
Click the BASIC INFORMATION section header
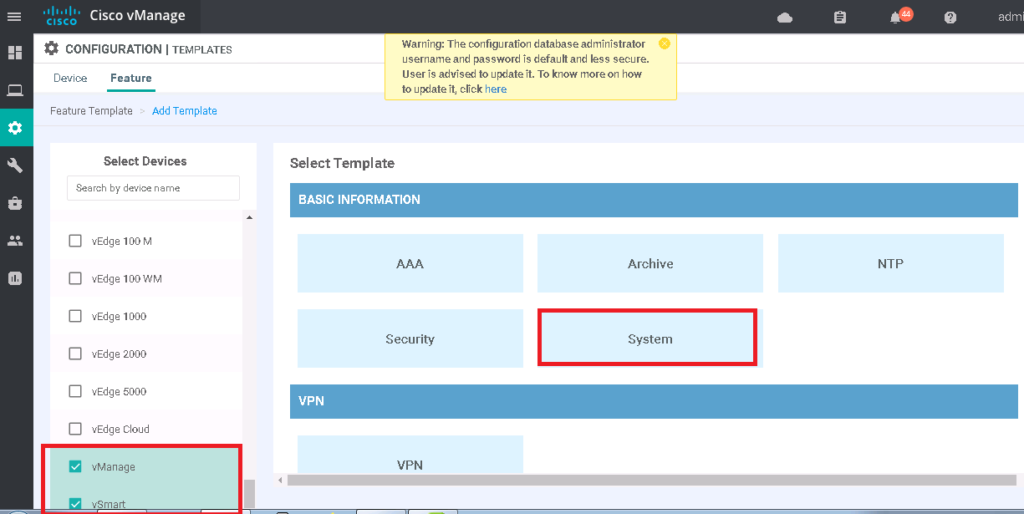(654, 200)
